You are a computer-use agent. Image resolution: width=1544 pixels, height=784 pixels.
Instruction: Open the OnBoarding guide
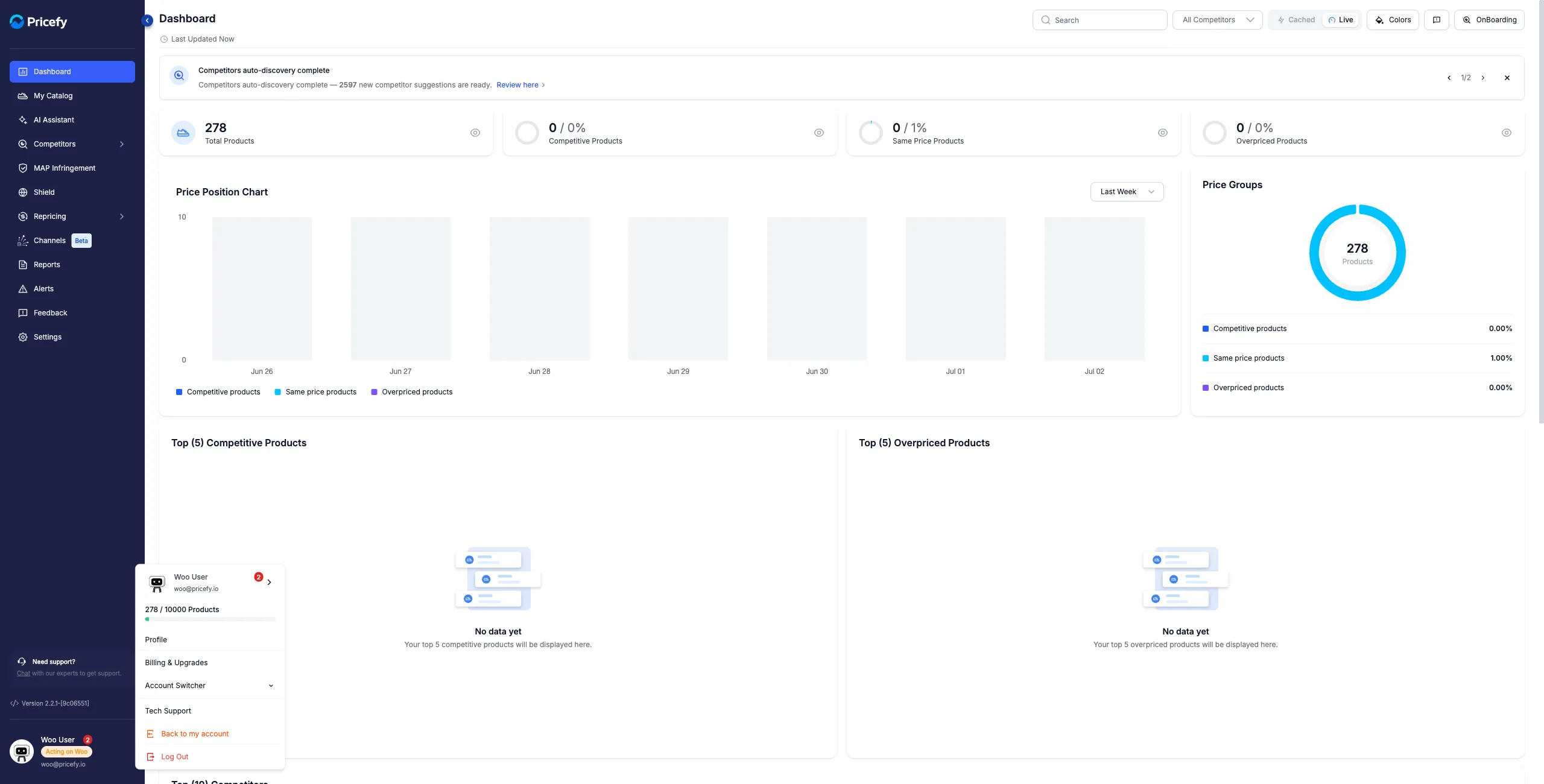1489,20
